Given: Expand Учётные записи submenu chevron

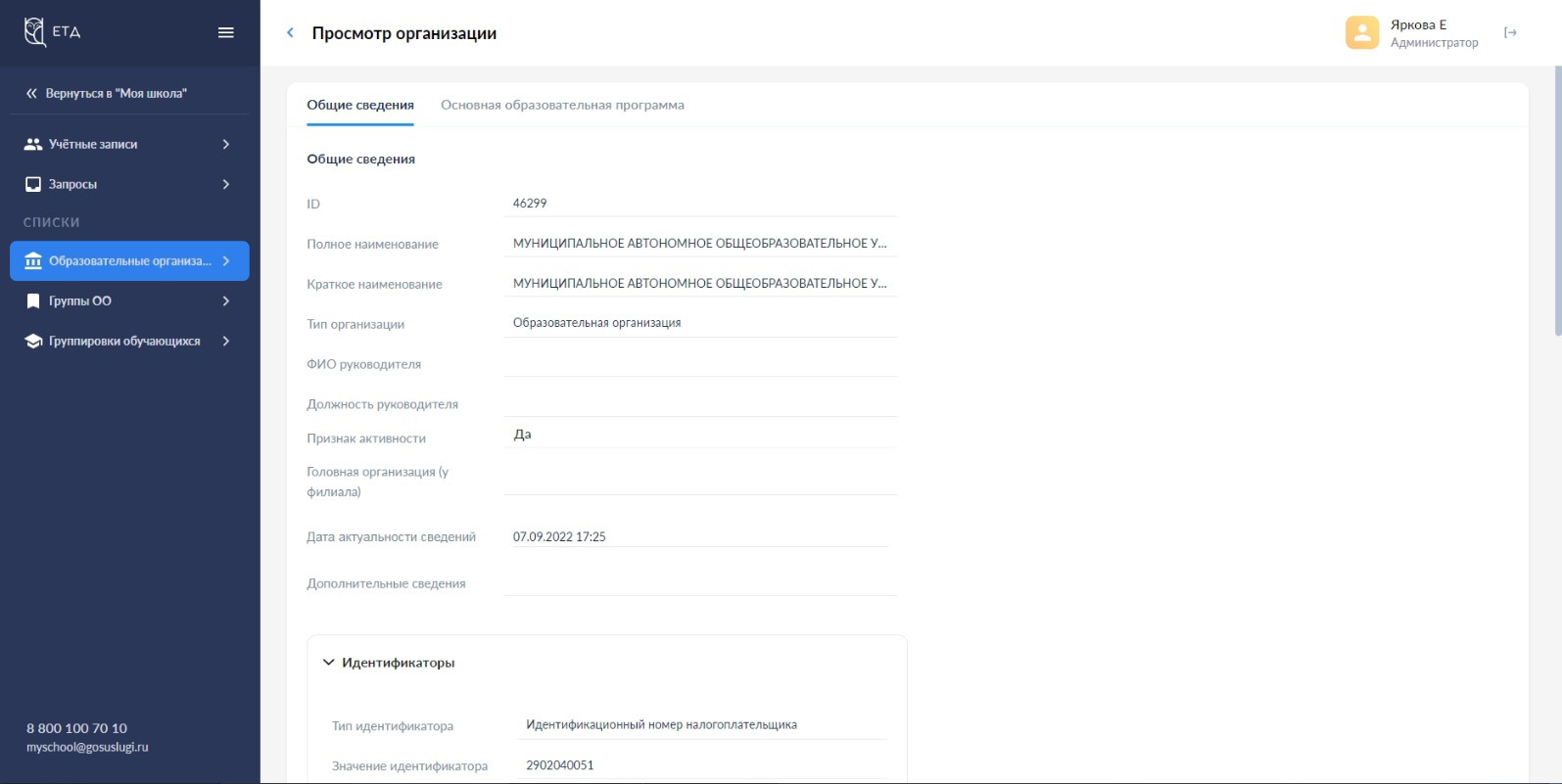Looking at the screenshot, I should [226, 144].
